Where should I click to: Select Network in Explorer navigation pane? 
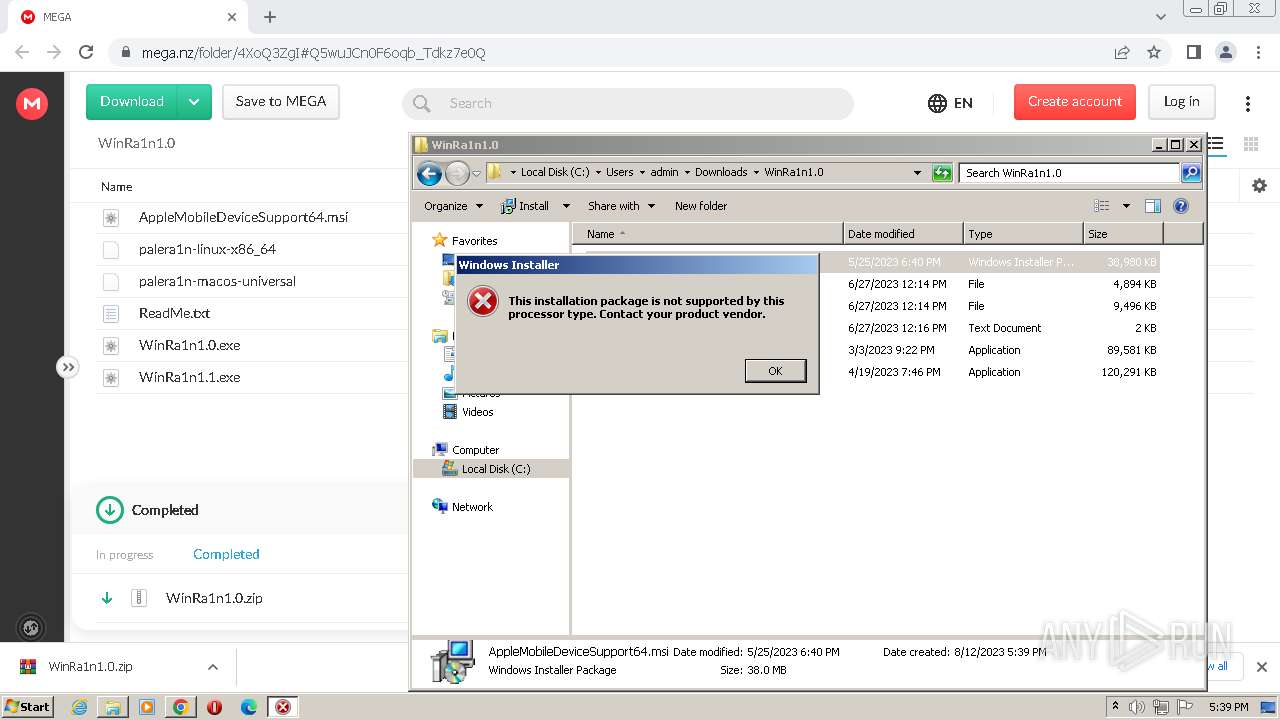coord(472,507)
